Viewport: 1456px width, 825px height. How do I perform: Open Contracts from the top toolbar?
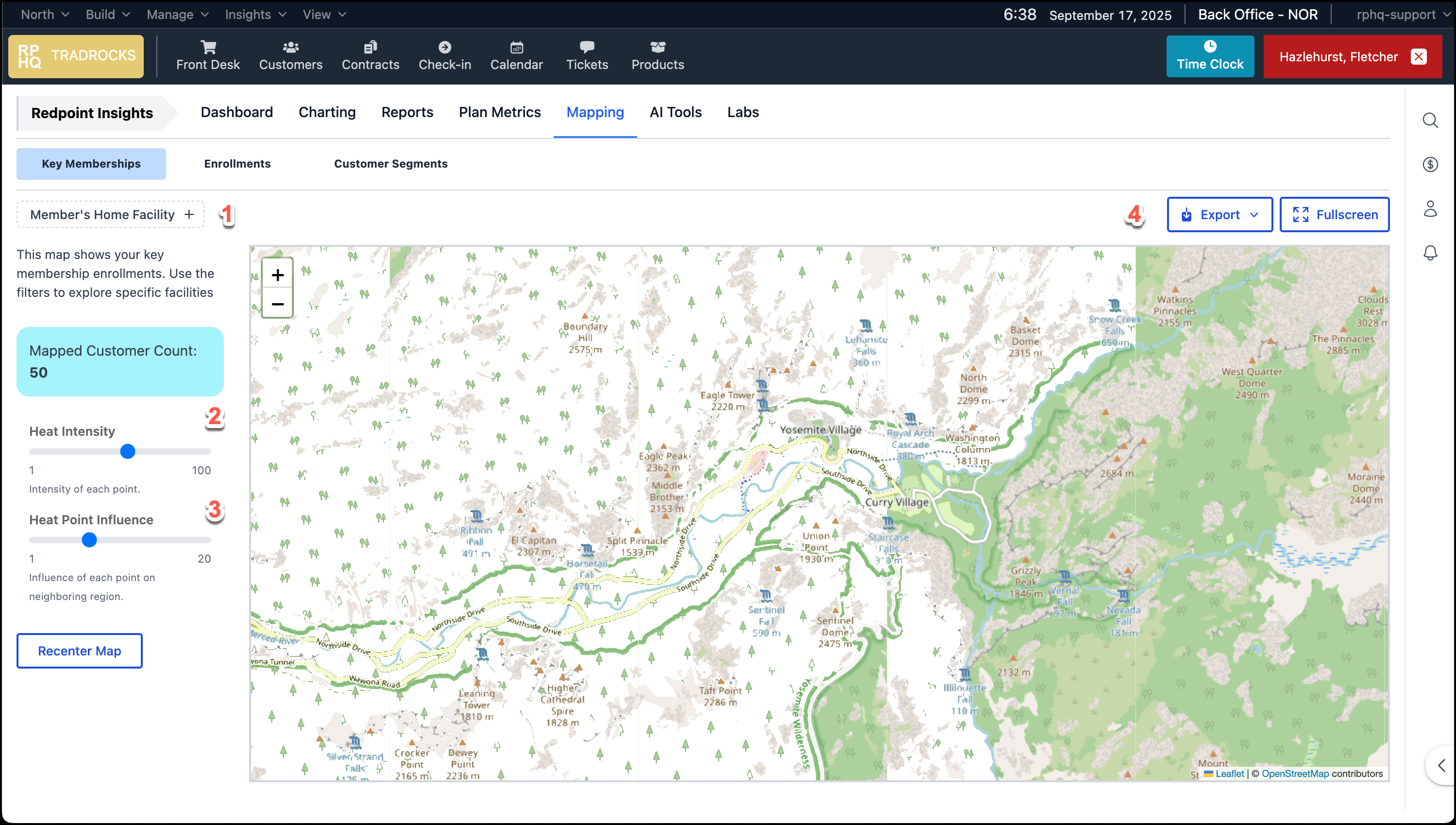point(371,55)
